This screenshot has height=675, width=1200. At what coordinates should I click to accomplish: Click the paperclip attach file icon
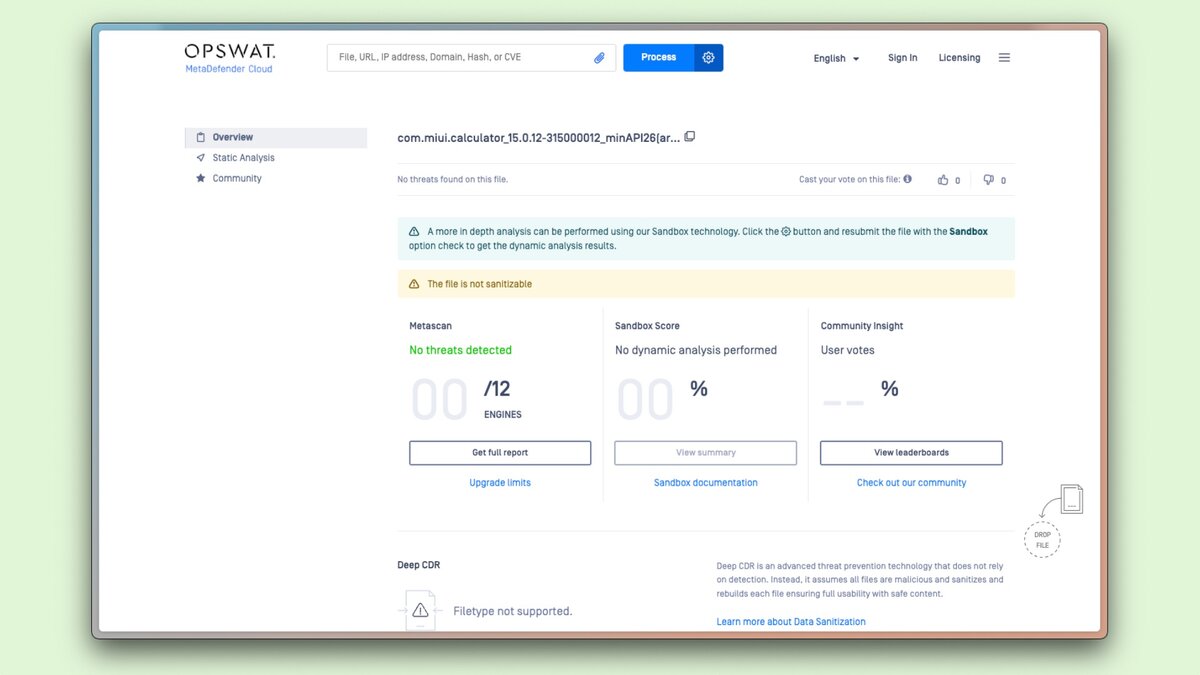(x=600, y=58)
